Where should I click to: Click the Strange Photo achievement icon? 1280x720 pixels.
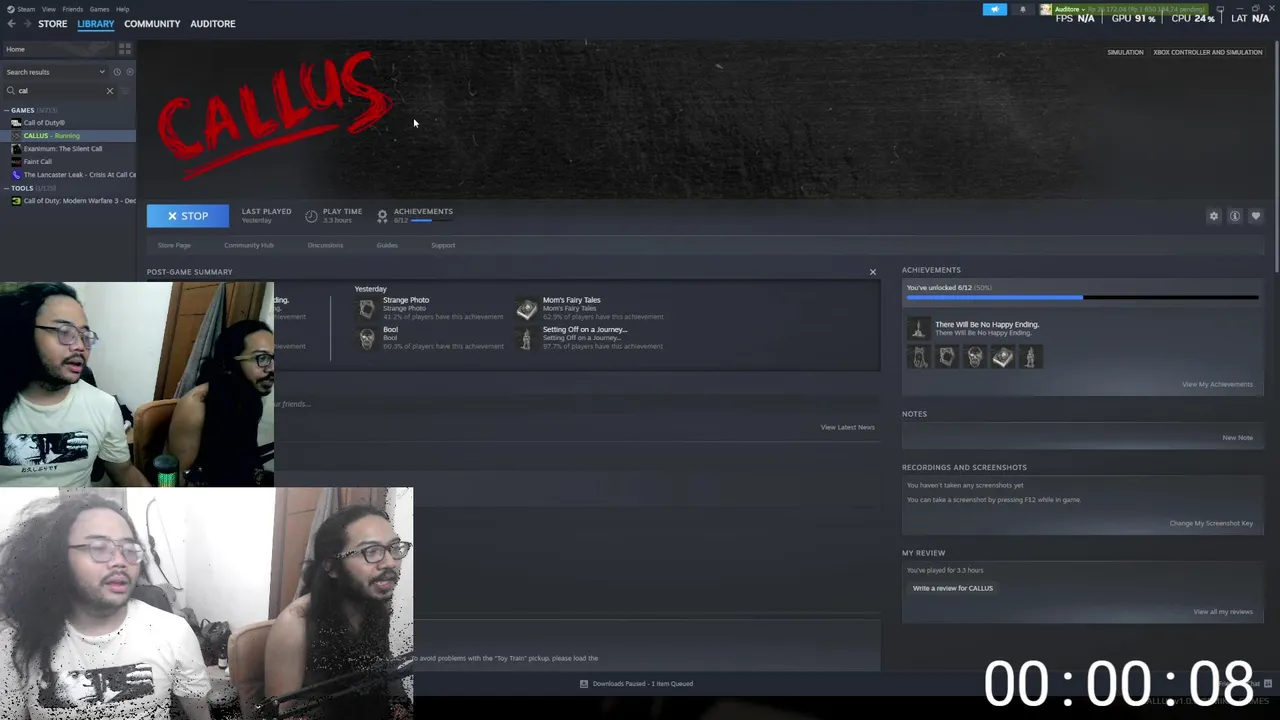tap(367, 309)
